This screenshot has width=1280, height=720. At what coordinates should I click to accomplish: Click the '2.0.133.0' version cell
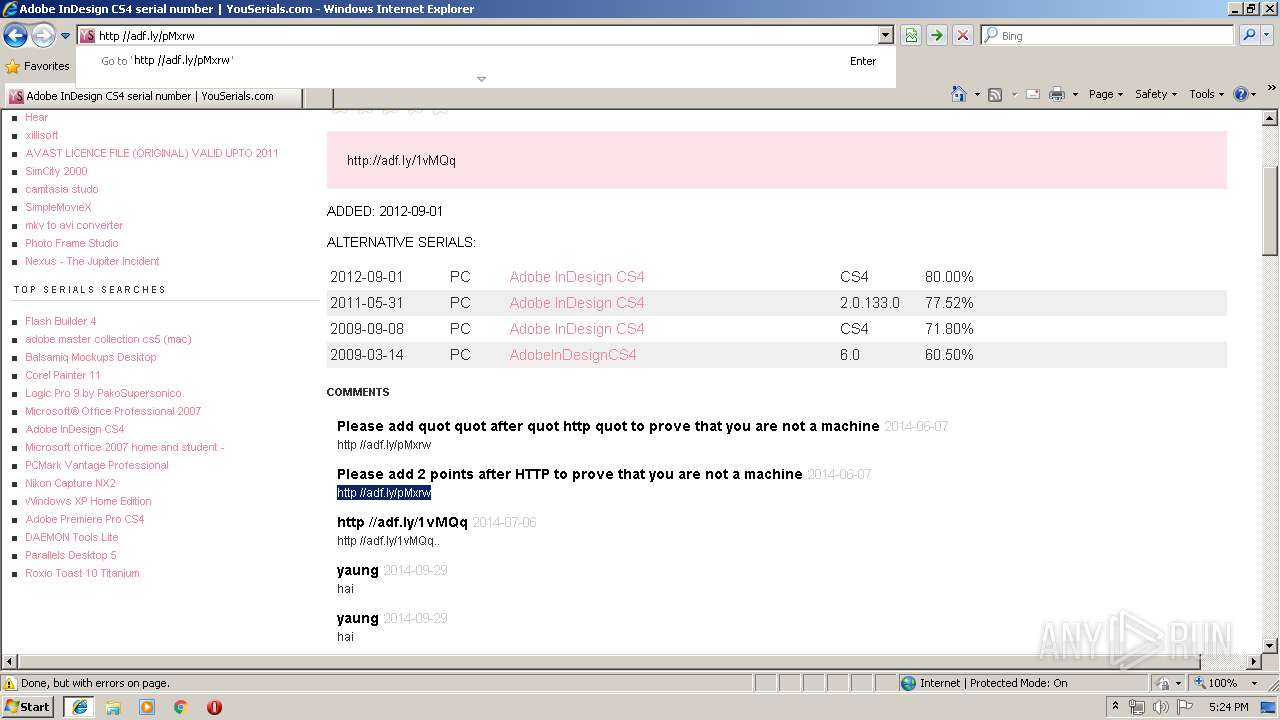[870, 303]
